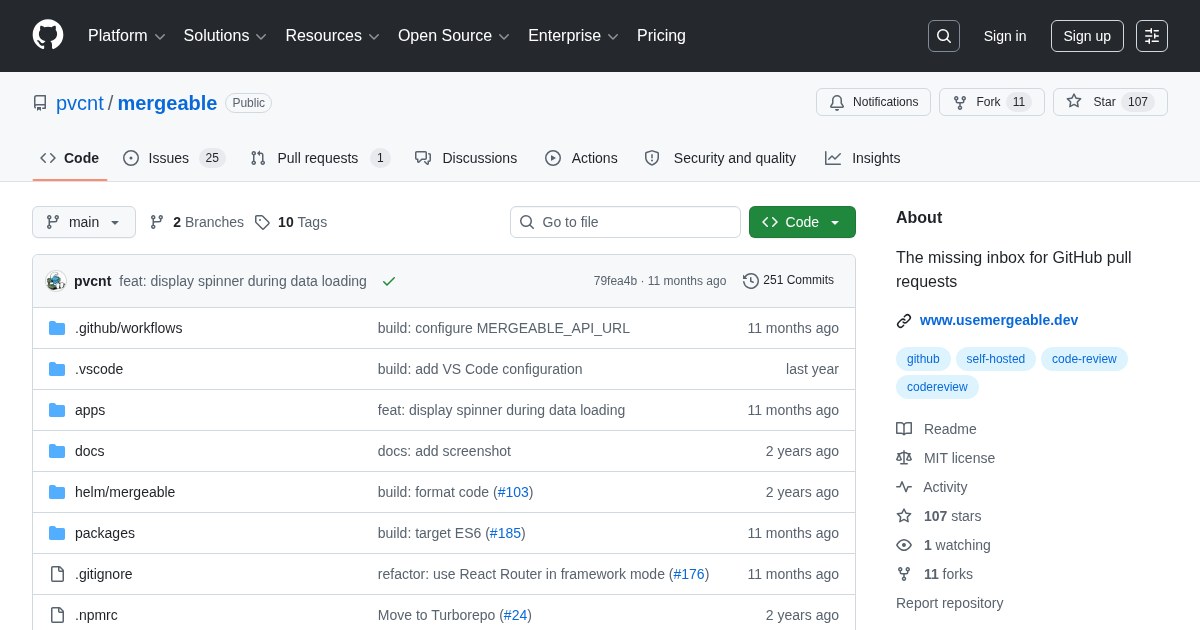The image size is (1200, 630).
Task: Click the Readme book icon
Action: pos(904,429)
